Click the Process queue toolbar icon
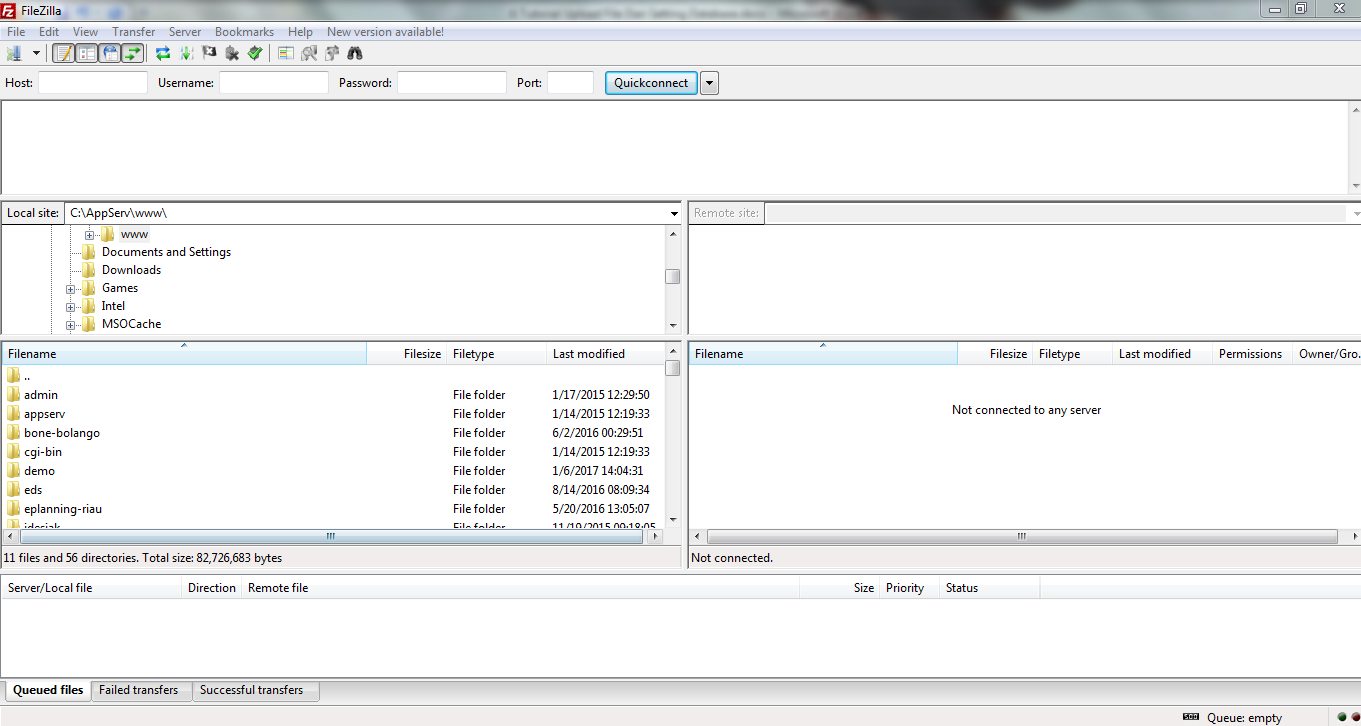This screenshot has width=1361, height=726. coord(186,53)
